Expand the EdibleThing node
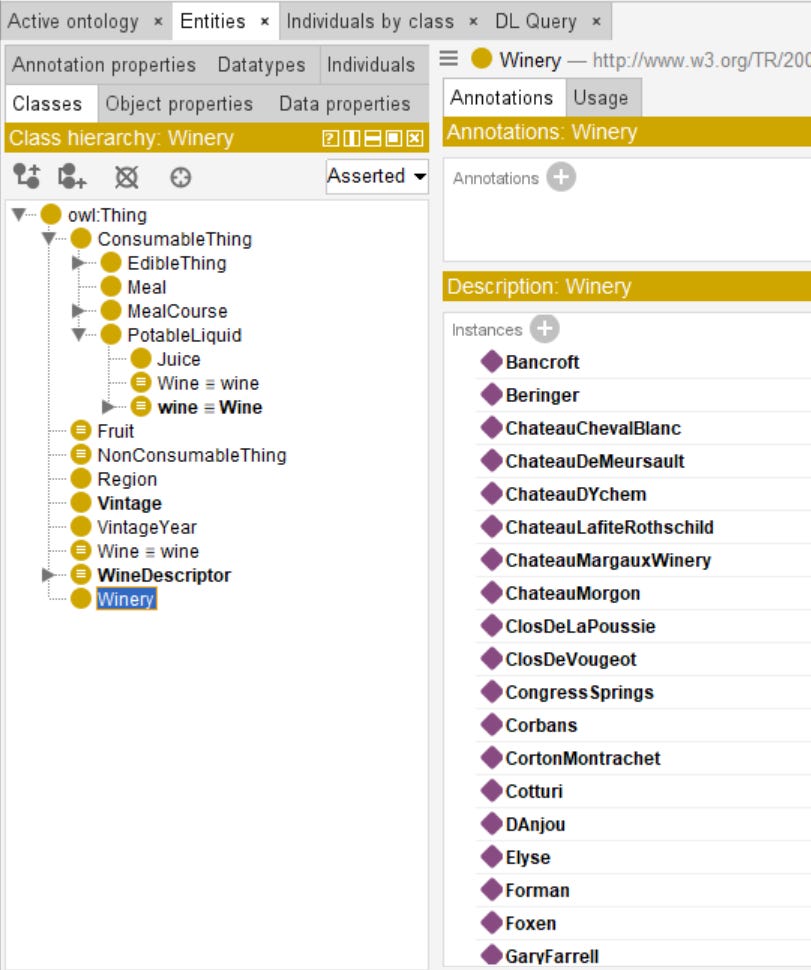The height and width of the screenshot is (970, 811). [x=78, y=263]
